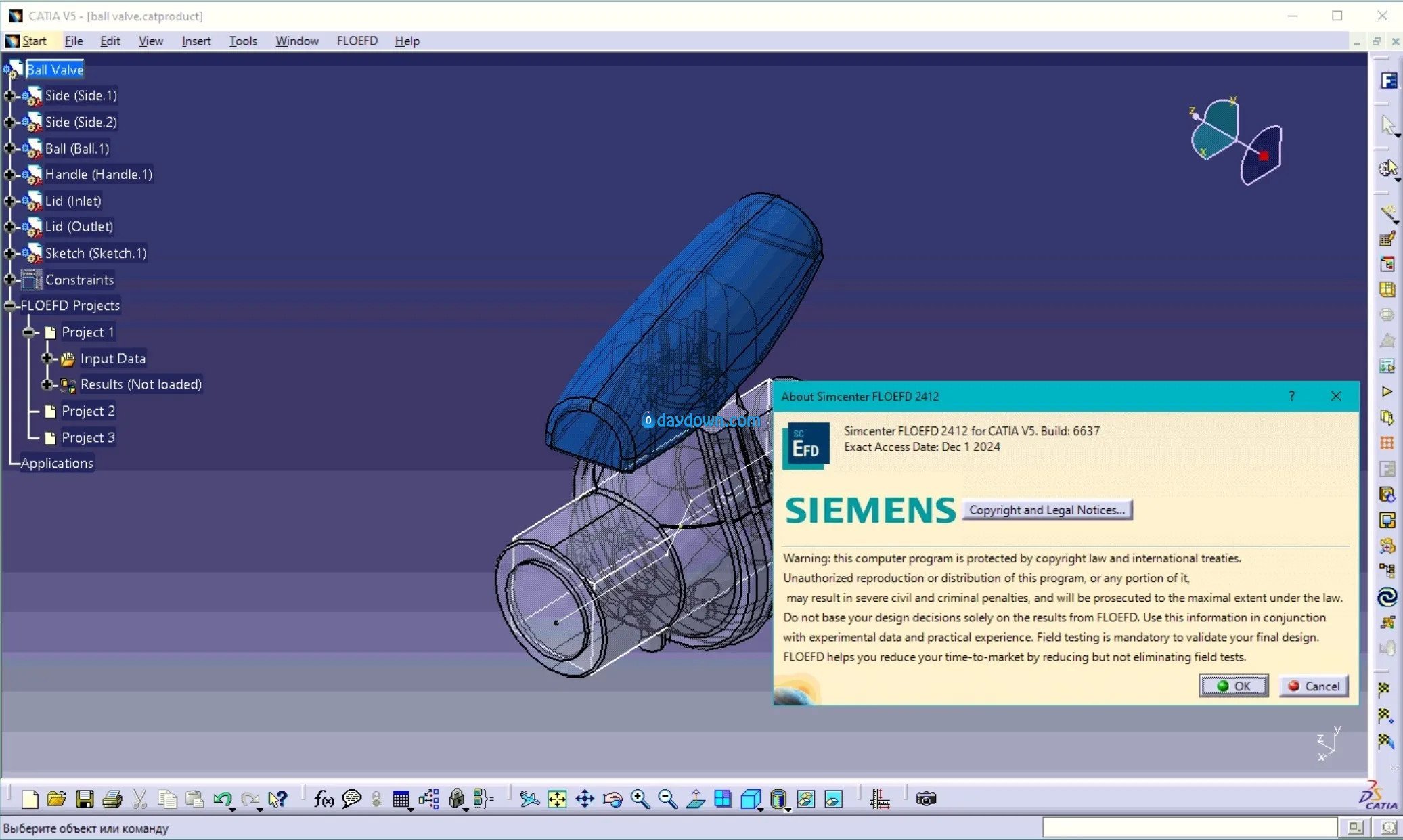Expand the Input Data node
This screenshot has height=840, width=1403.
point(47,358)
